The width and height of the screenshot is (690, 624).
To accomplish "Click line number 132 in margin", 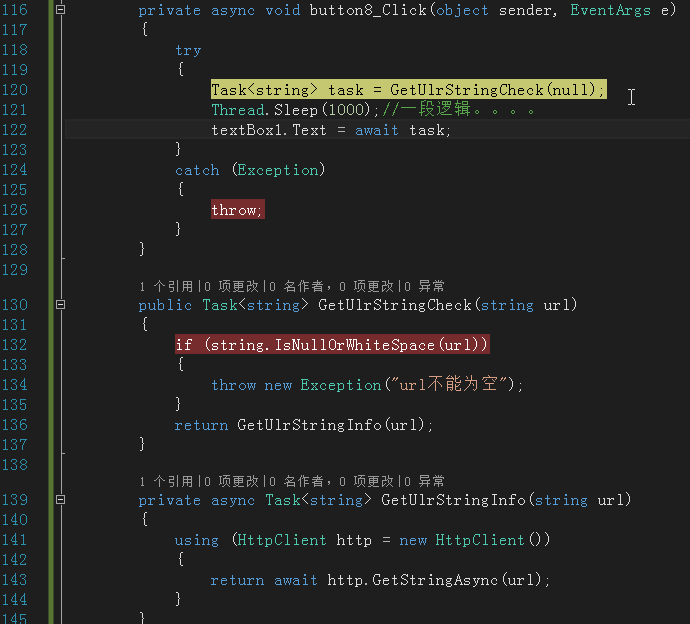I will pyautogui.click(x=15, y=345).
